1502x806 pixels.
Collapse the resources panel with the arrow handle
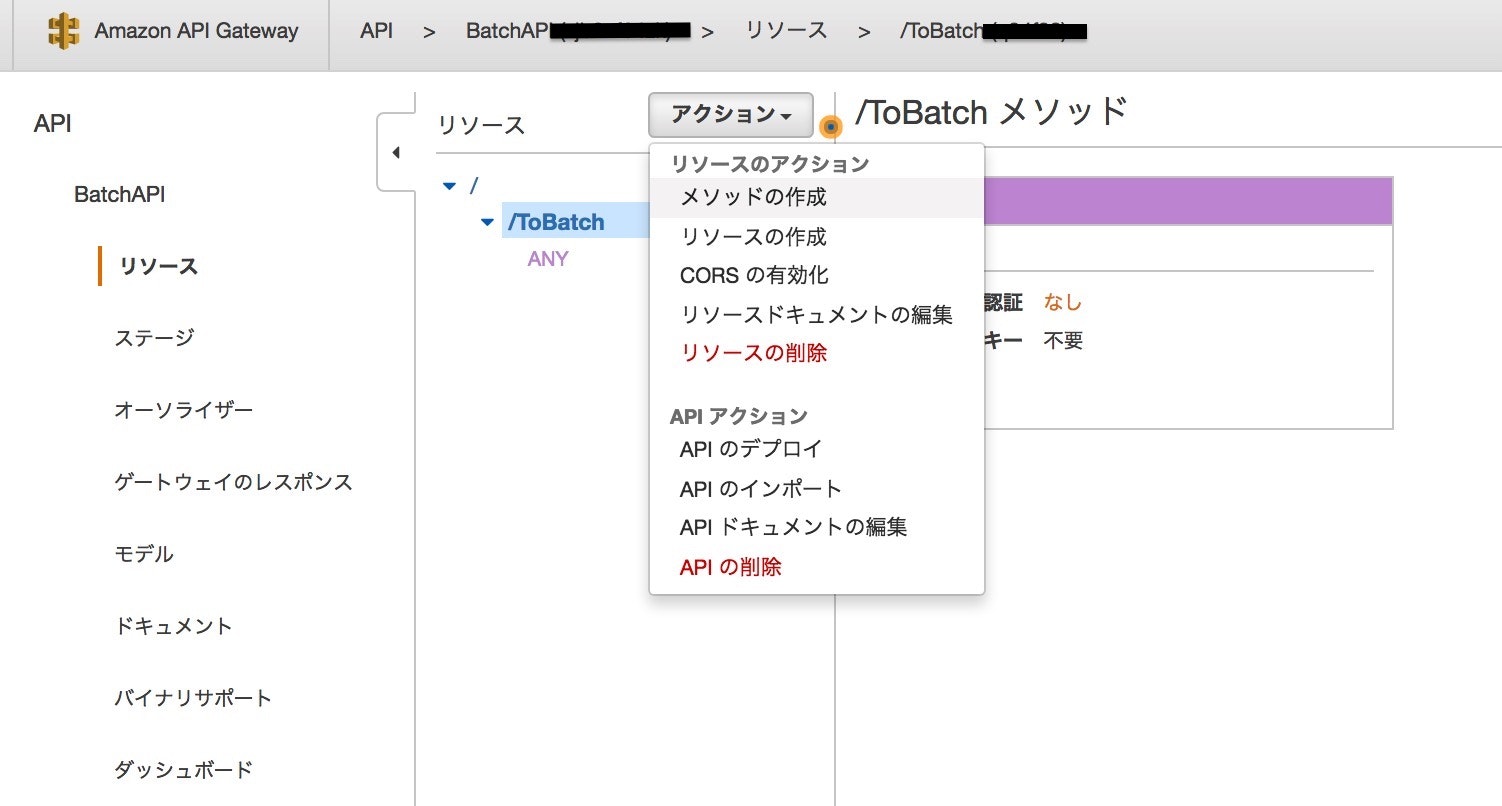click(x=395, y=153)
